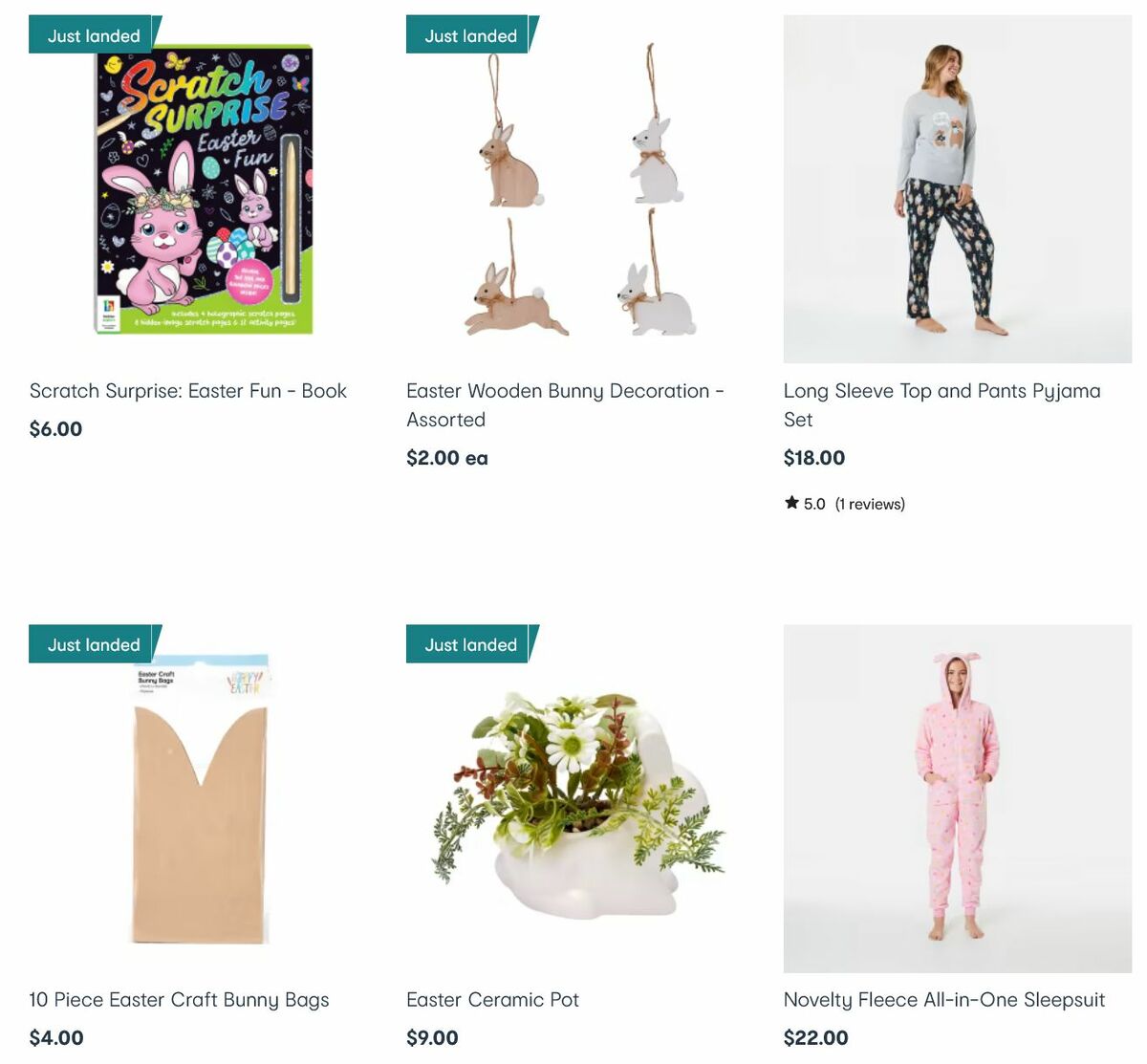Click 'Easter Wooden Bunny Decoration - Assorted' title
Screen dimensions: 1147x1064
[x=566, y=404]
